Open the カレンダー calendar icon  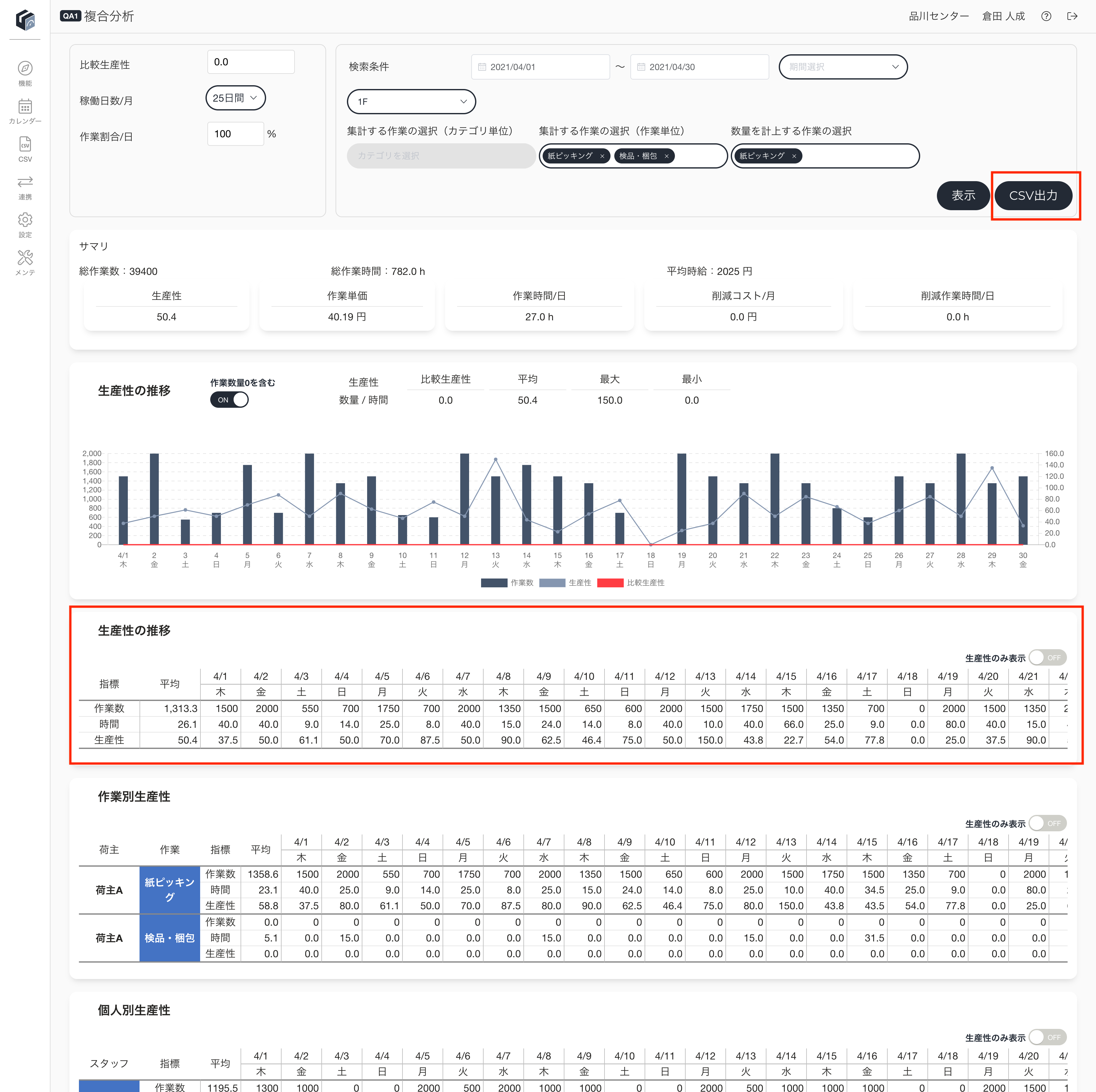click(x=25, y=106)
